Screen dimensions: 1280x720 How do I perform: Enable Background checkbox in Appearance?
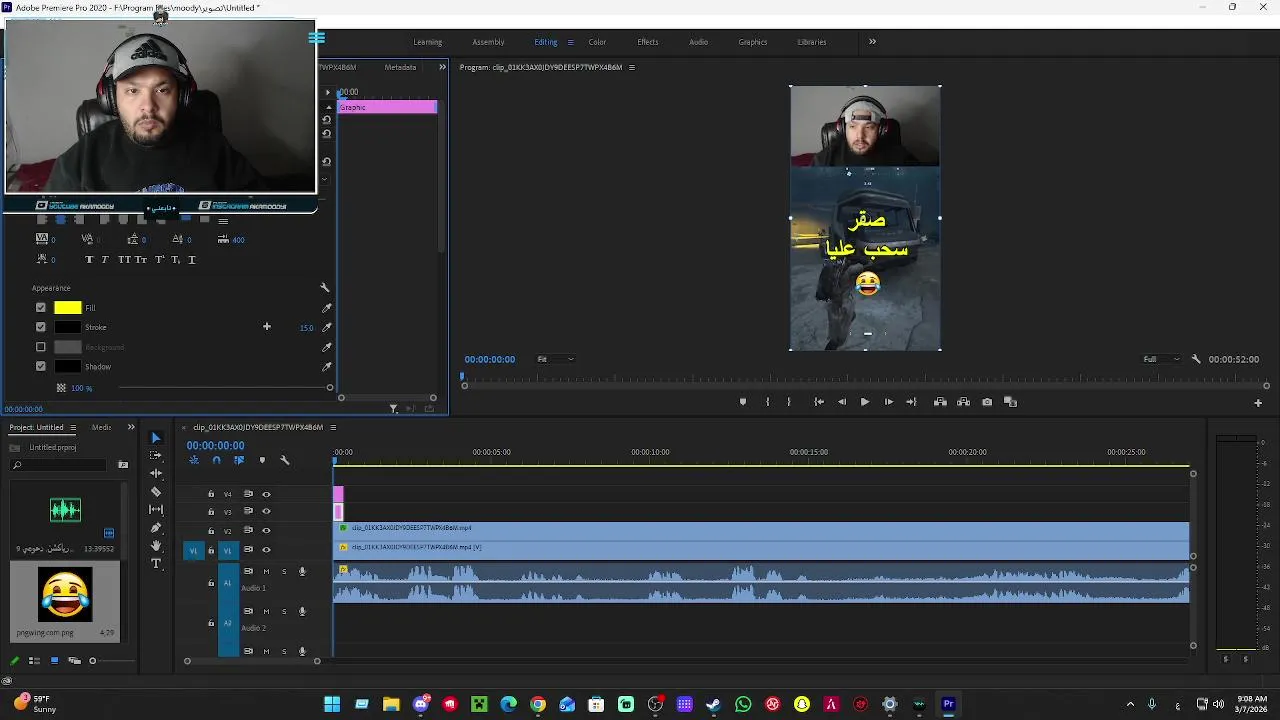tap(41, 347)
